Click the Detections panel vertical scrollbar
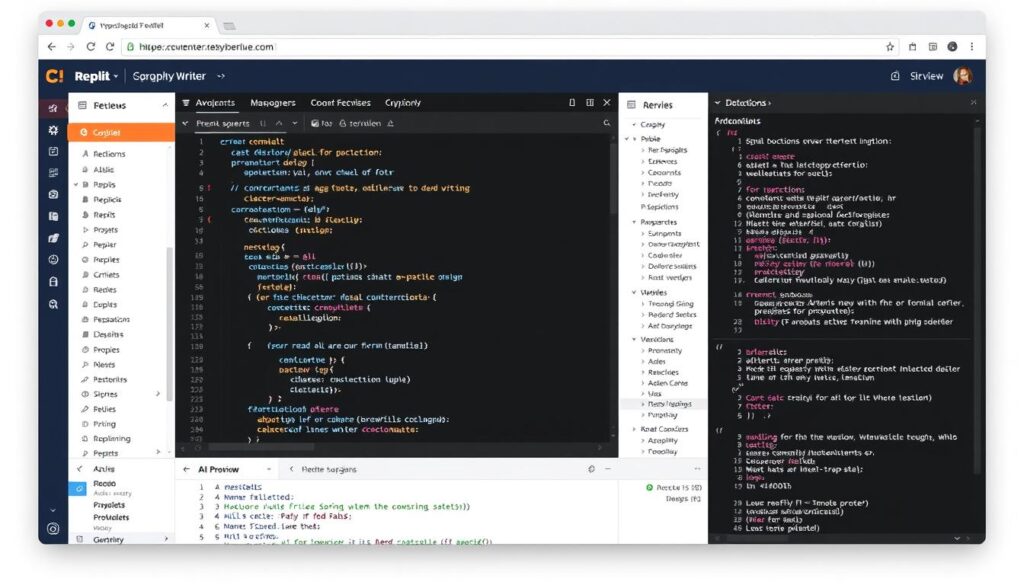The width and height of the screenshot is (1024, 585). tap(977, 300)
